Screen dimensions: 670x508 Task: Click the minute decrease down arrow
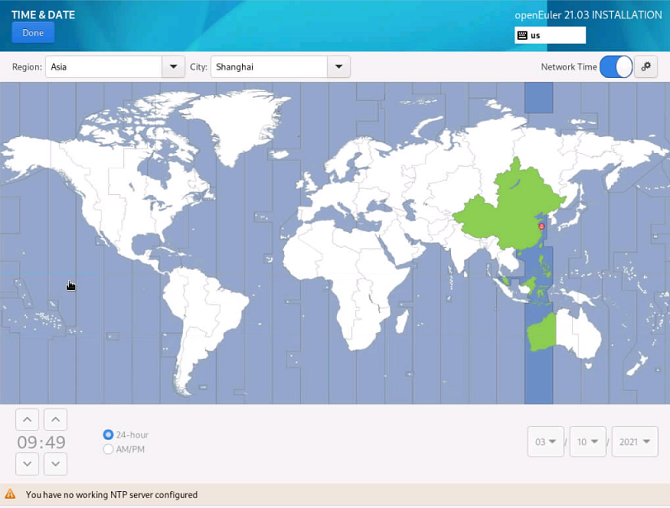[56, 464]
